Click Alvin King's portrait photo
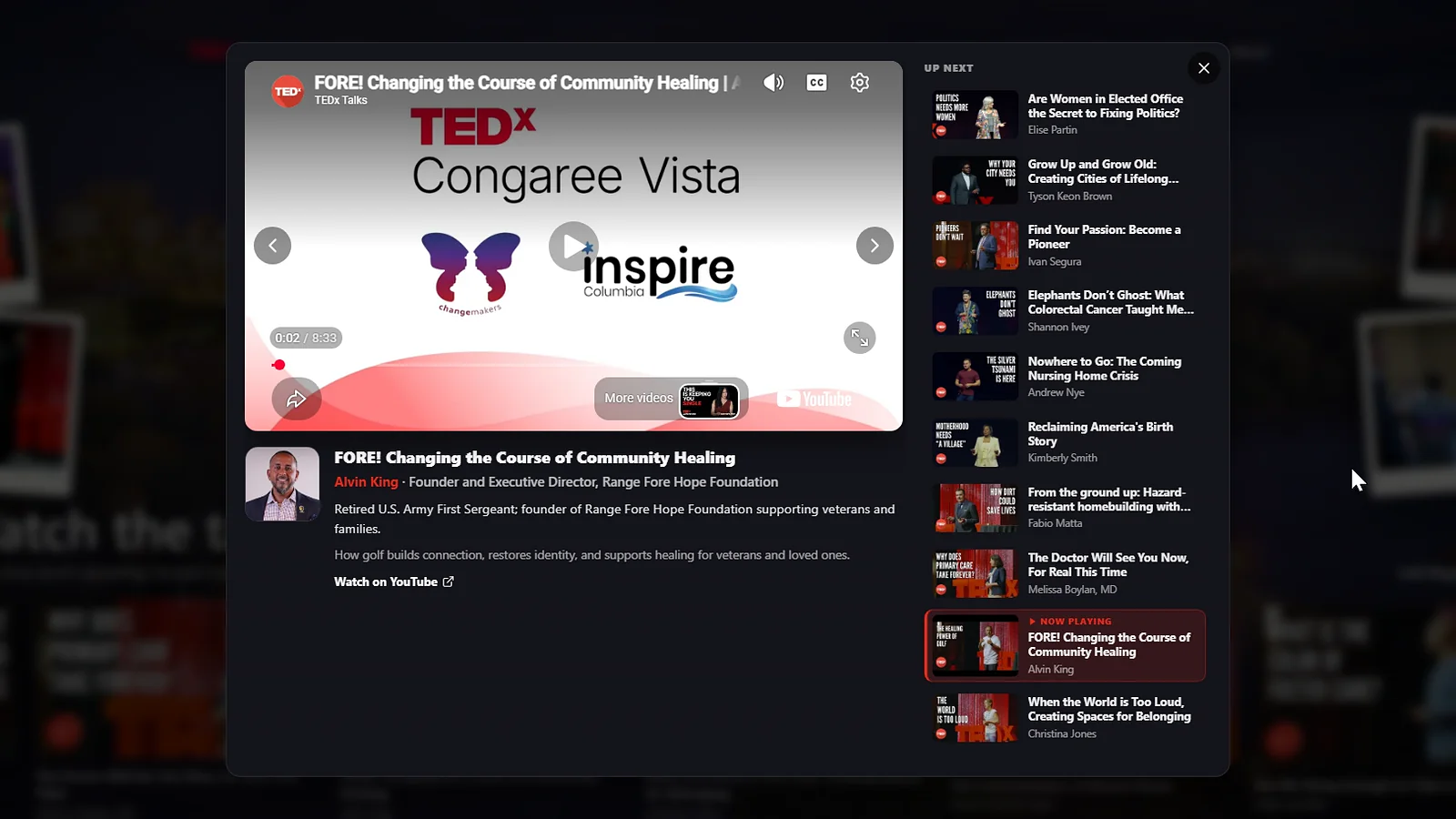This screenshot has width=1456, height=819. click(282, 484)
